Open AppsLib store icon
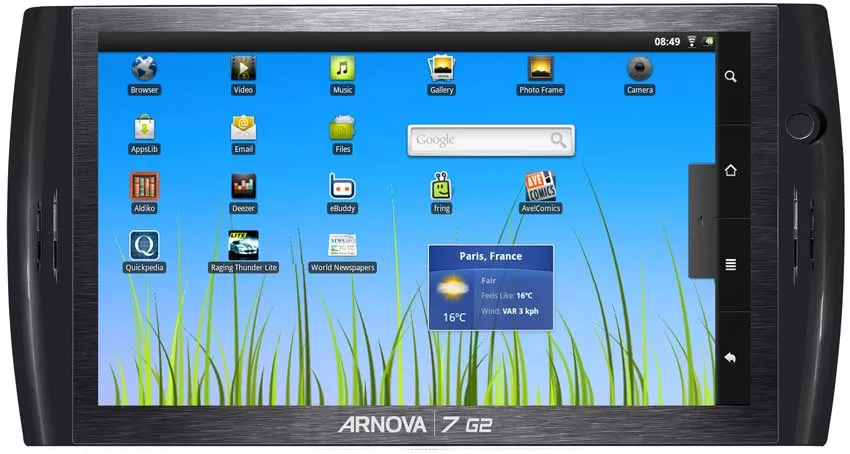The width and height of the screenshot is (850, 454). click(144, 128)
